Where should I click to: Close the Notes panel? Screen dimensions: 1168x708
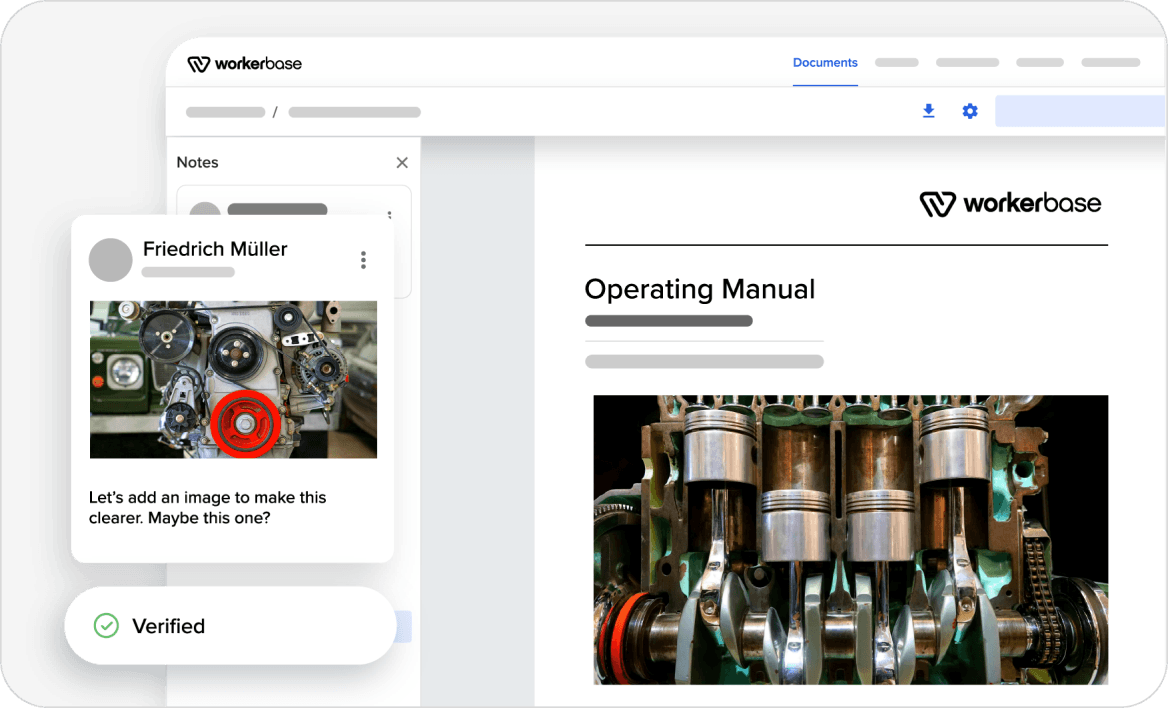coord(402,163)
